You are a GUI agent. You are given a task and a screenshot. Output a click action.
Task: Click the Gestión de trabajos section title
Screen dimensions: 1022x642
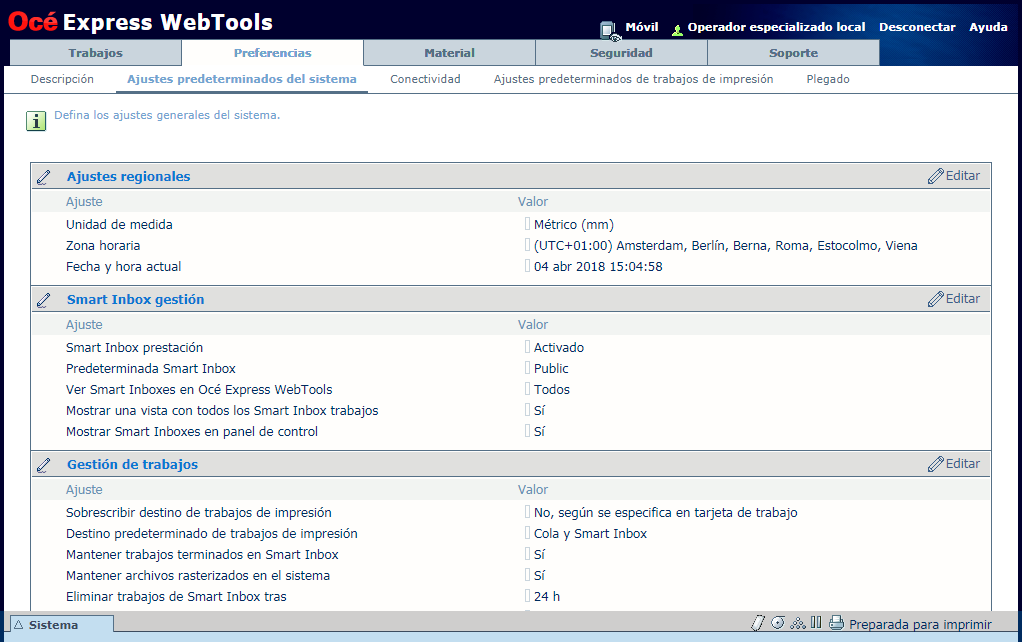click(x=132, y=465)
